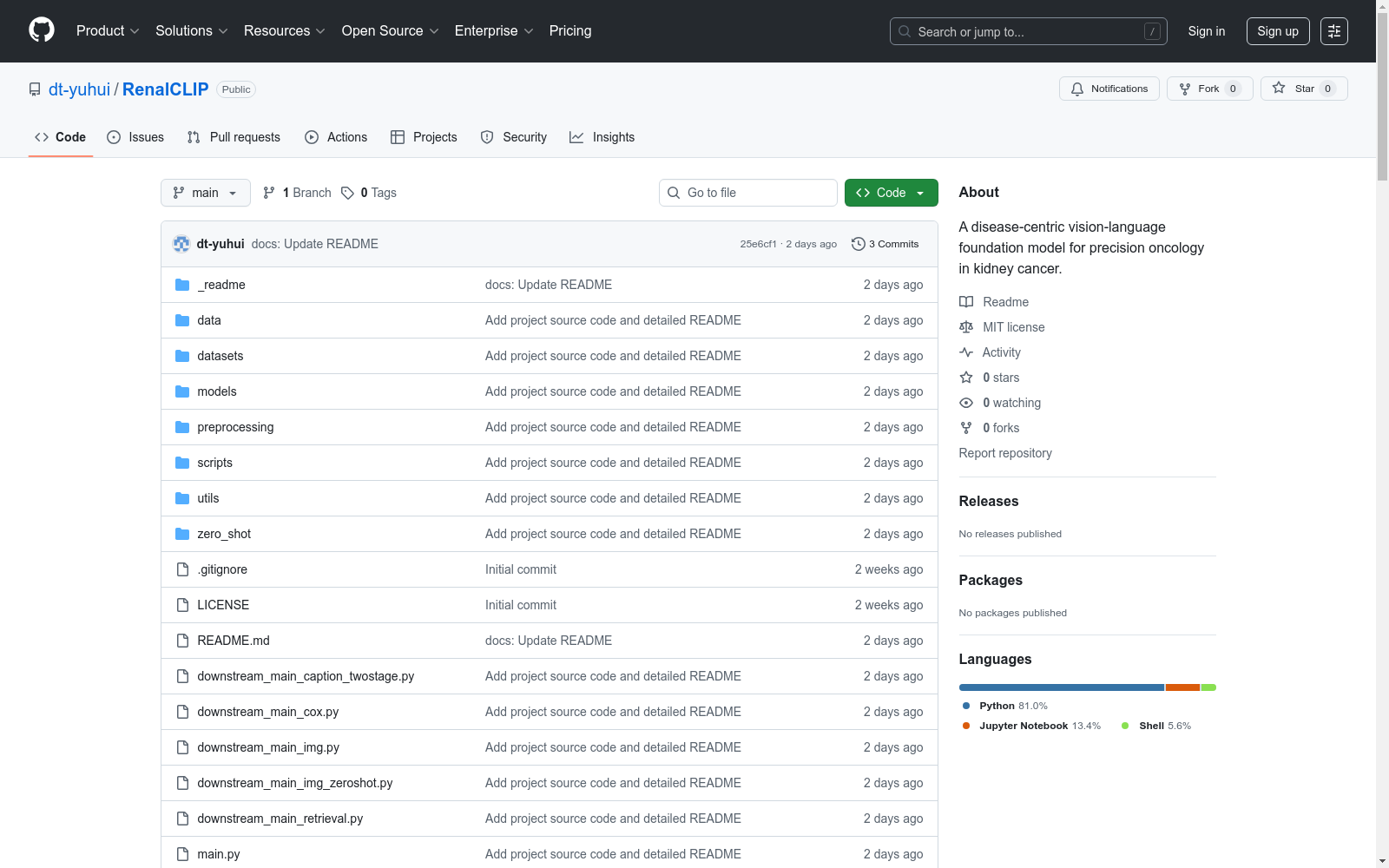The width and height of the screenshot is (1389, 868).
Task: Expand the green Code dropdown button
Action: tap(891, 193)
